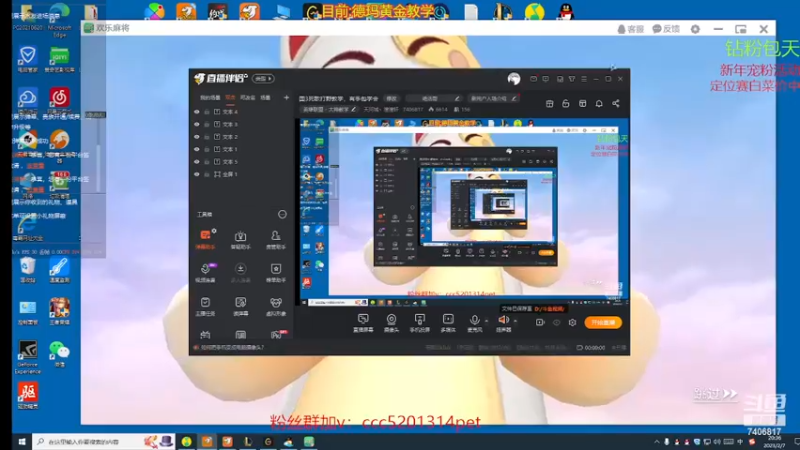800x450 pixels.
Task: Open the star-badge ranking assistant tool
Action: click(276, 272)
